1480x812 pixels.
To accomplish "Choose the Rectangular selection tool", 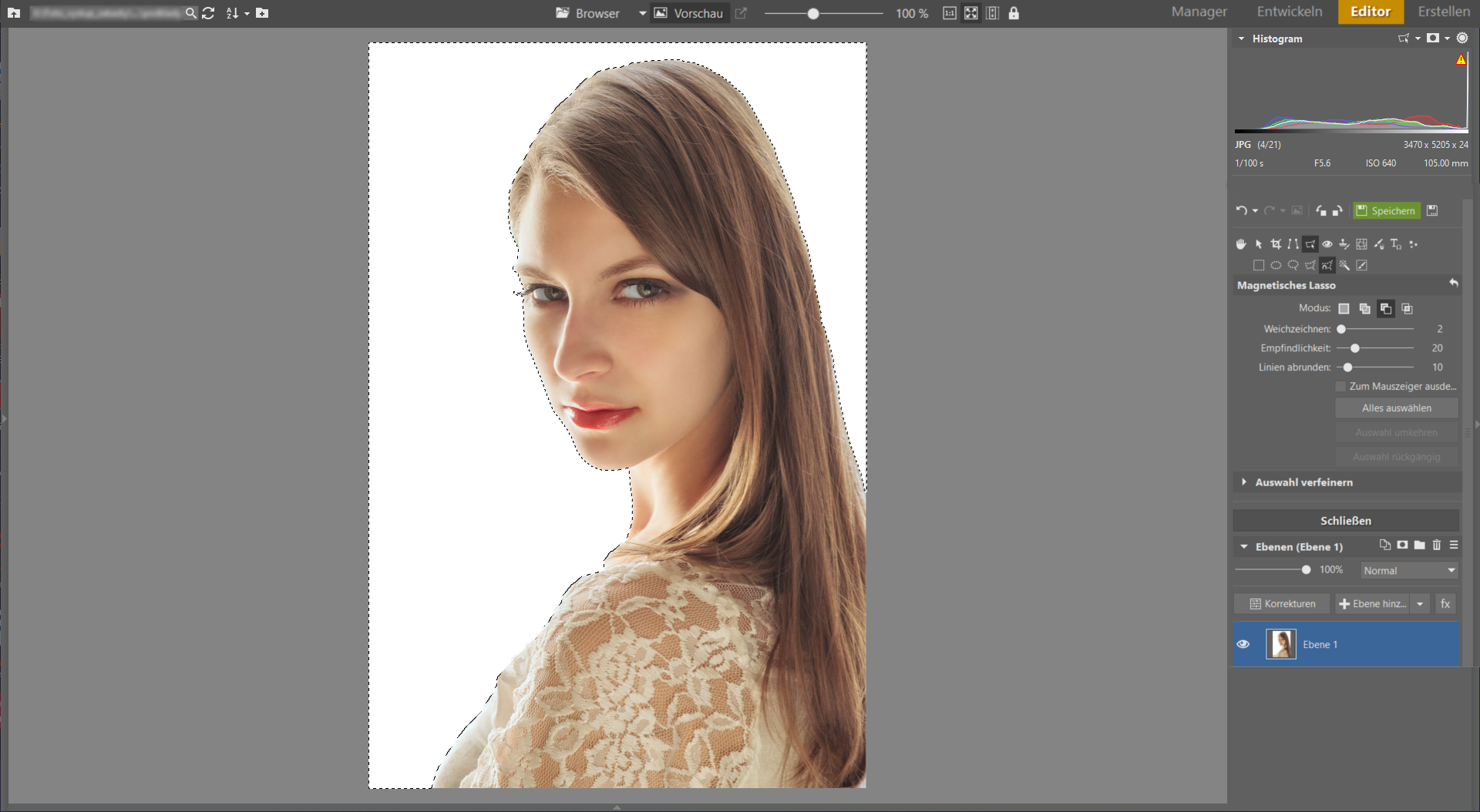I will tap(1259, 265).
